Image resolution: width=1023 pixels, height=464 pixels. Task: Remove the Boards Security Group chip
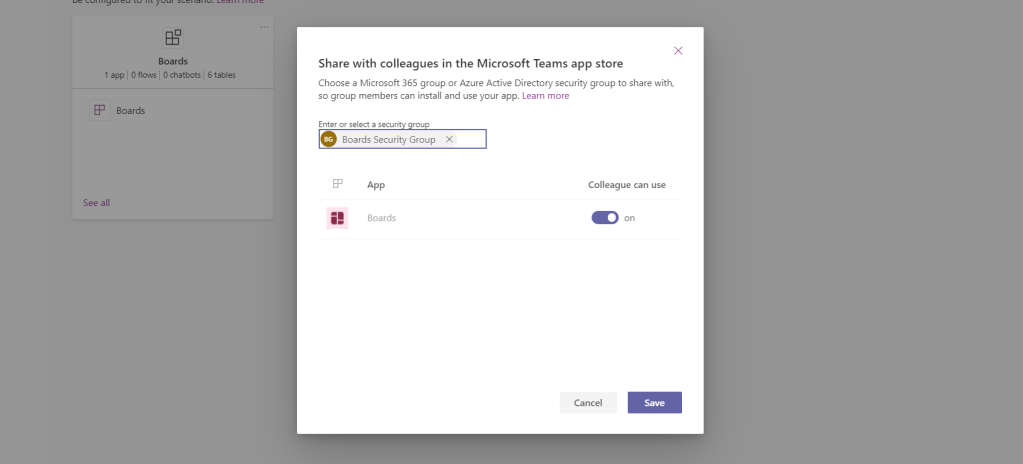click(449, 140)
